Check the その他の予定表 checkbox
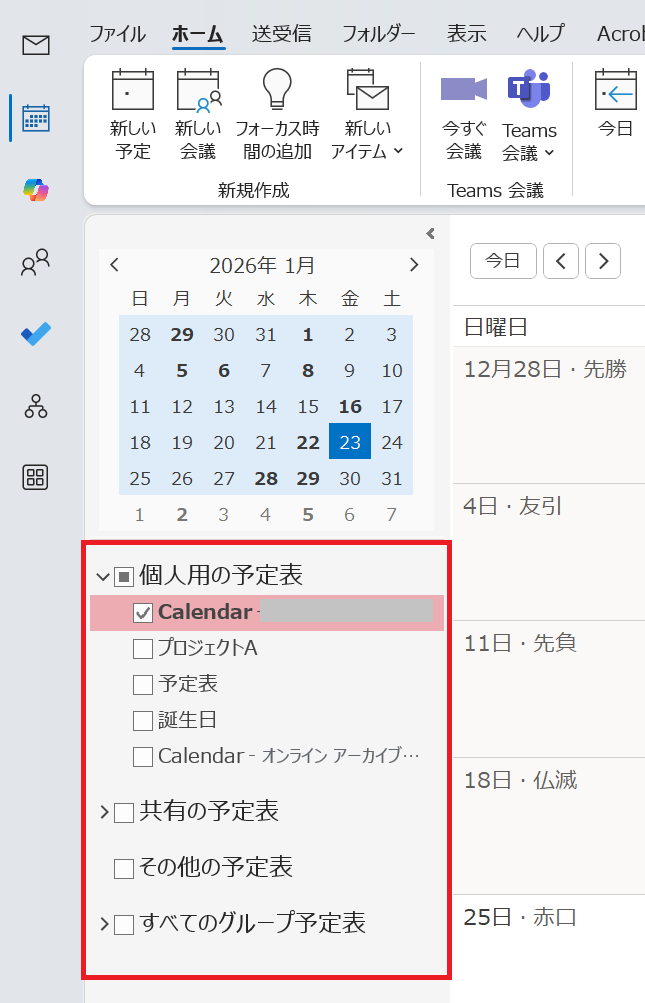Viewport: 645px width, 1003px height. (x=123, y=869)
